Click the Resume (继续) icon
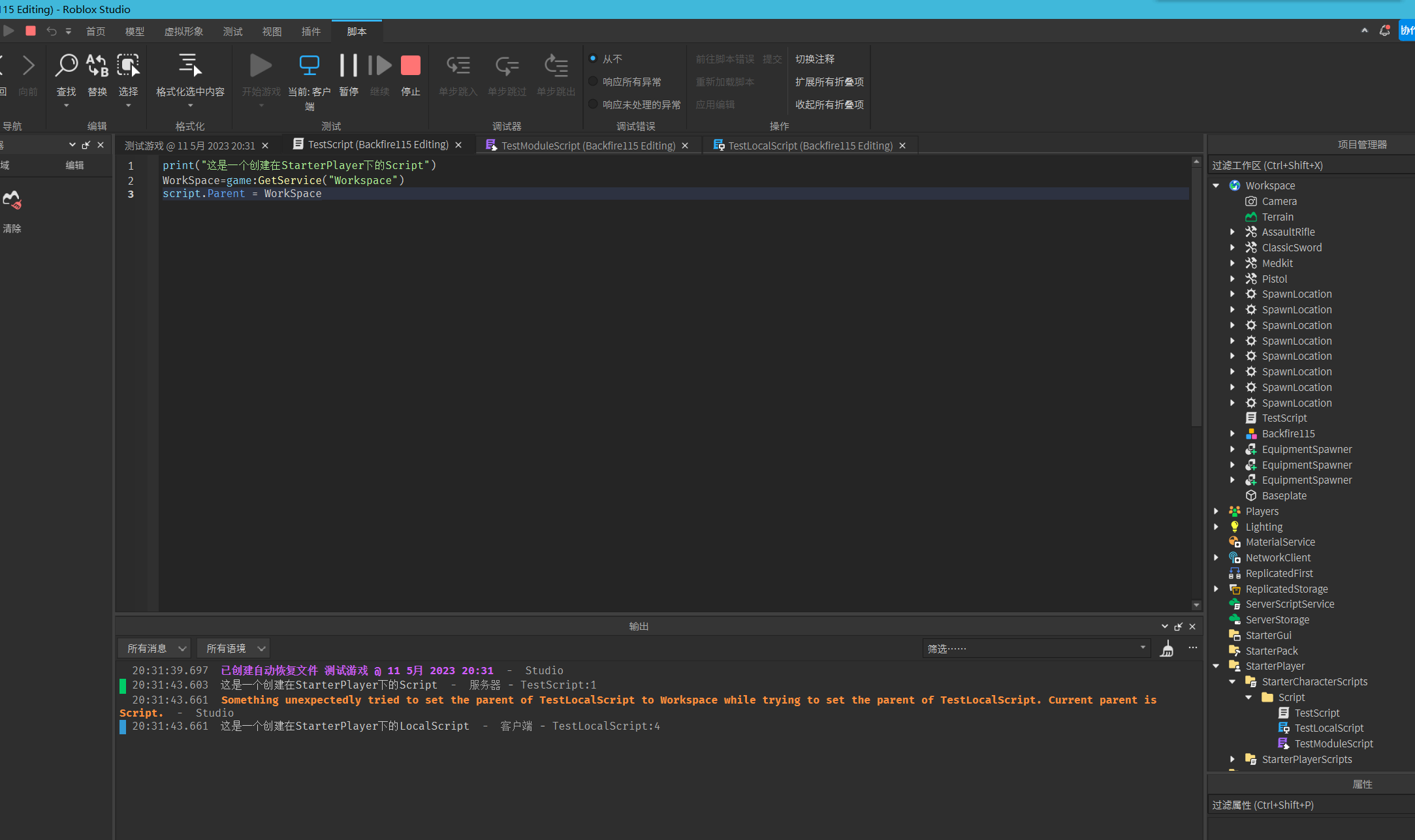Image resolution: width=1415 pixels, height=840 pixels. (x=379, y=66)
